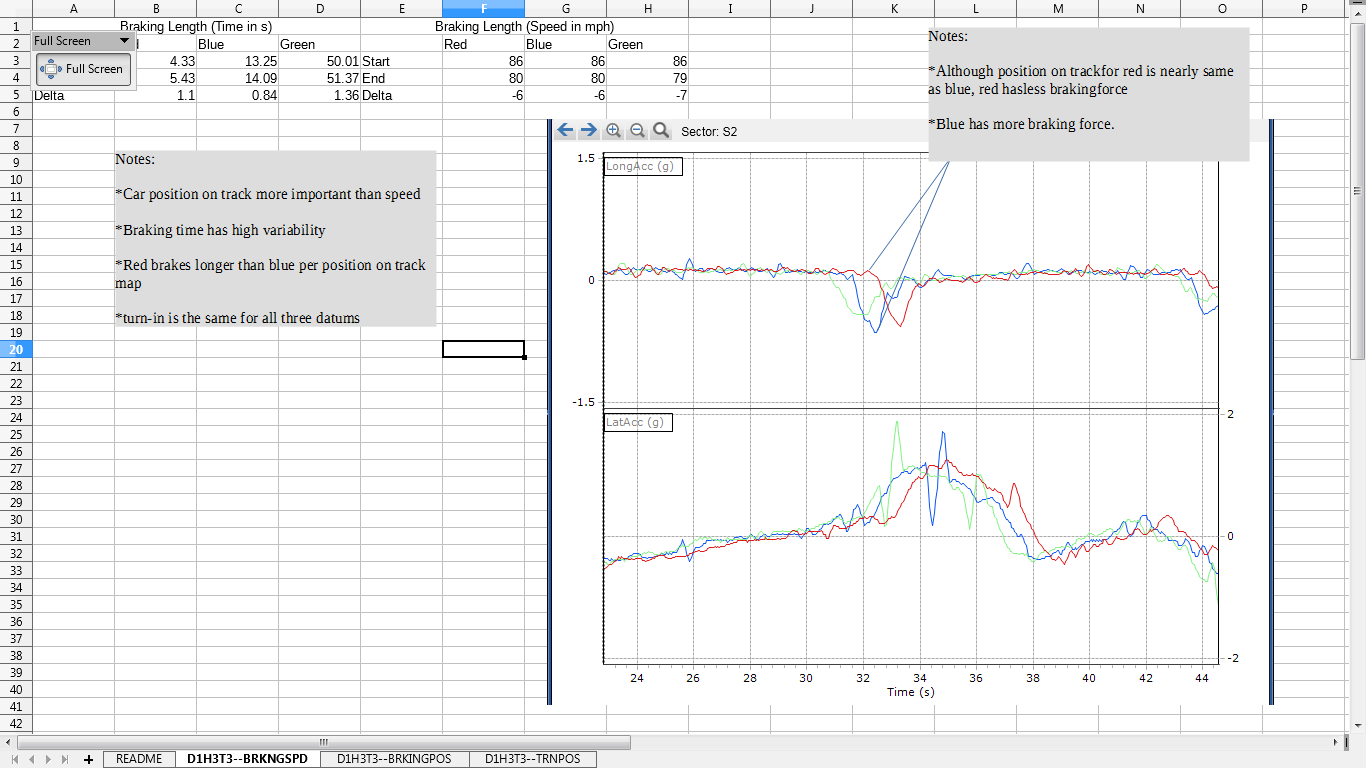Select column F header
1366x768 pixels.
pos(483,8)
